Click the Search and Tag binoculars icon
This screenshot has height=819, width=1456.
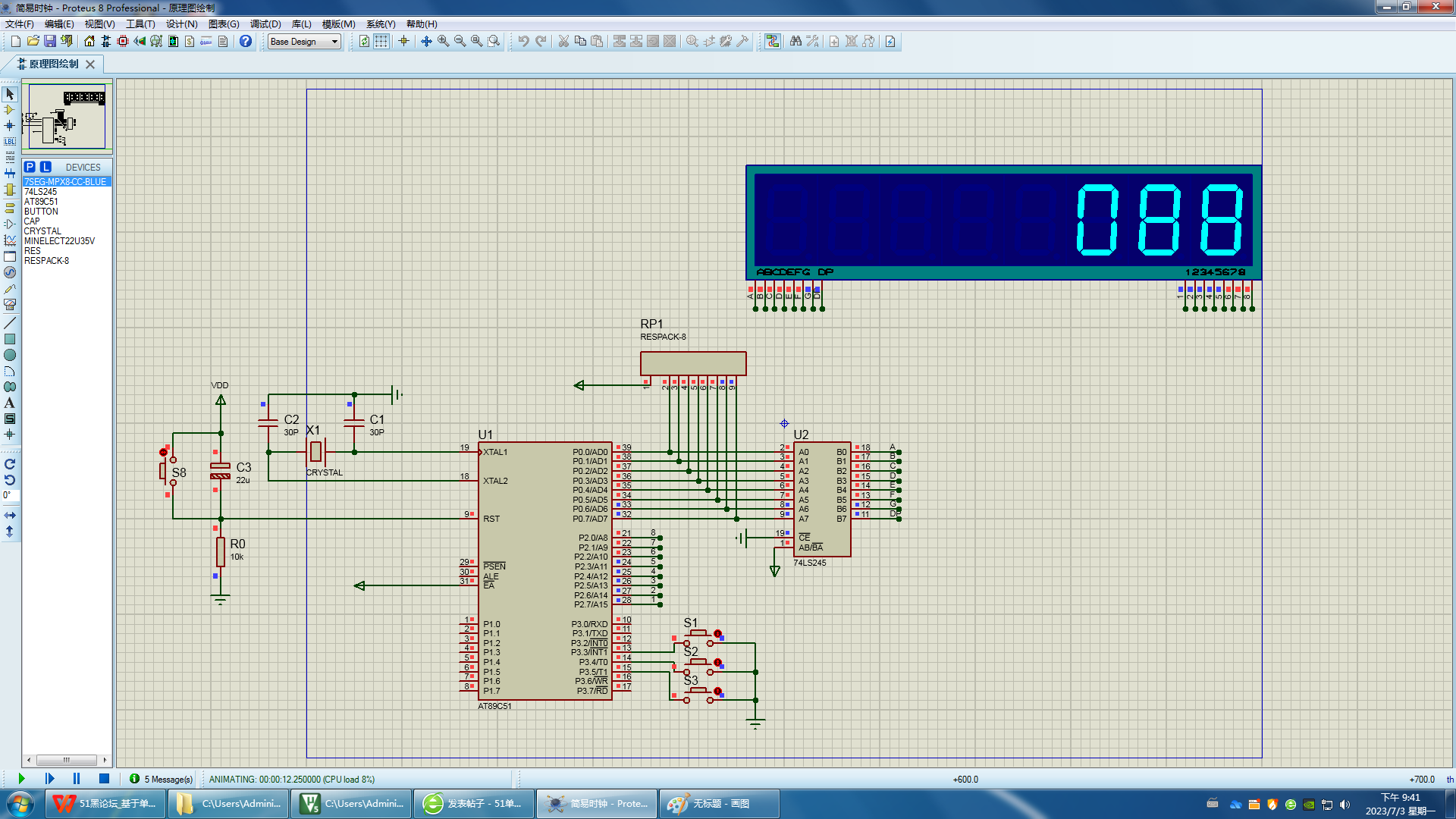[795, 41]
